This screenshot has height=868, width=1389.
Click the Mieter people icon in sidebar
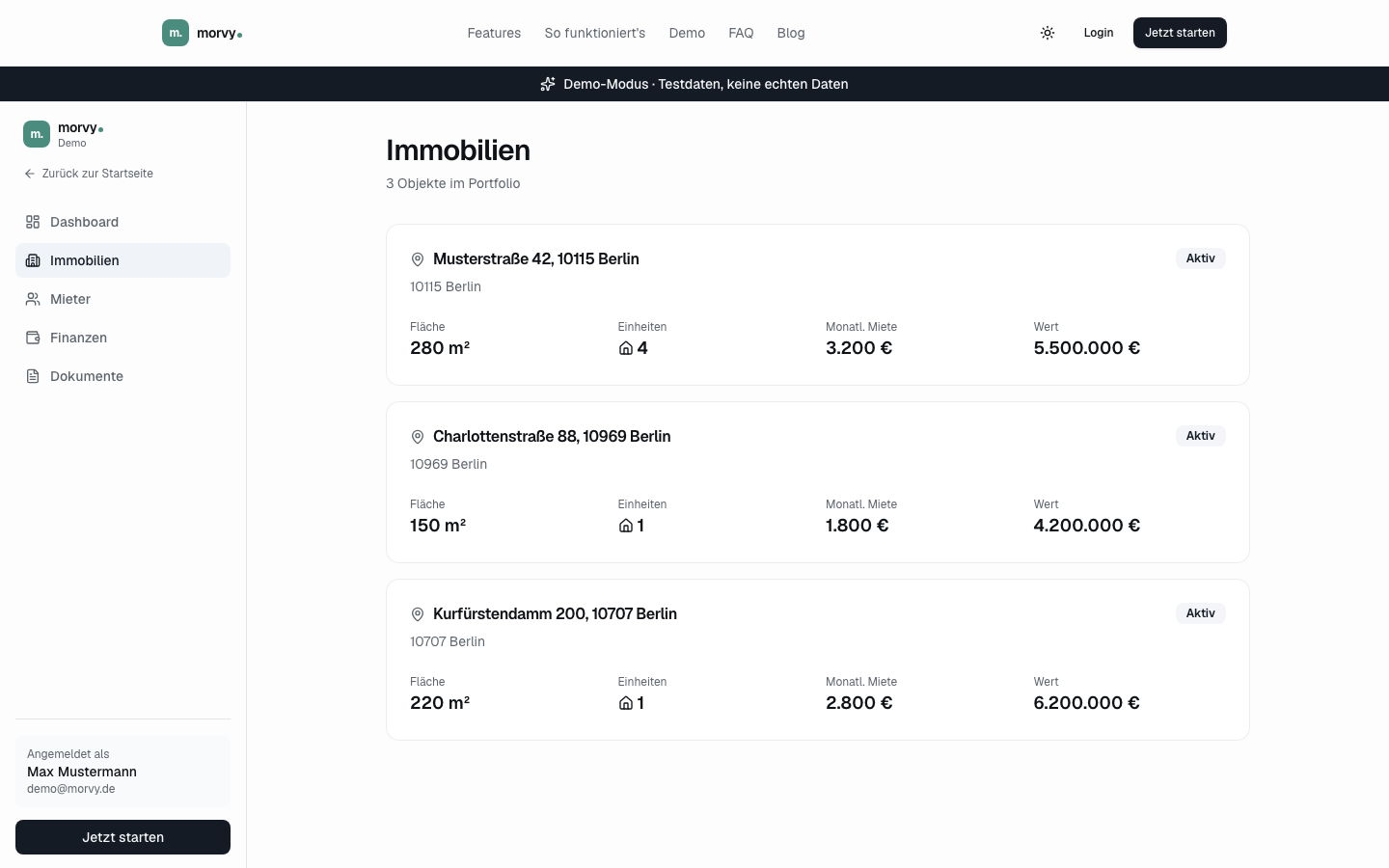pyautogui.click(x=33, y=299)
